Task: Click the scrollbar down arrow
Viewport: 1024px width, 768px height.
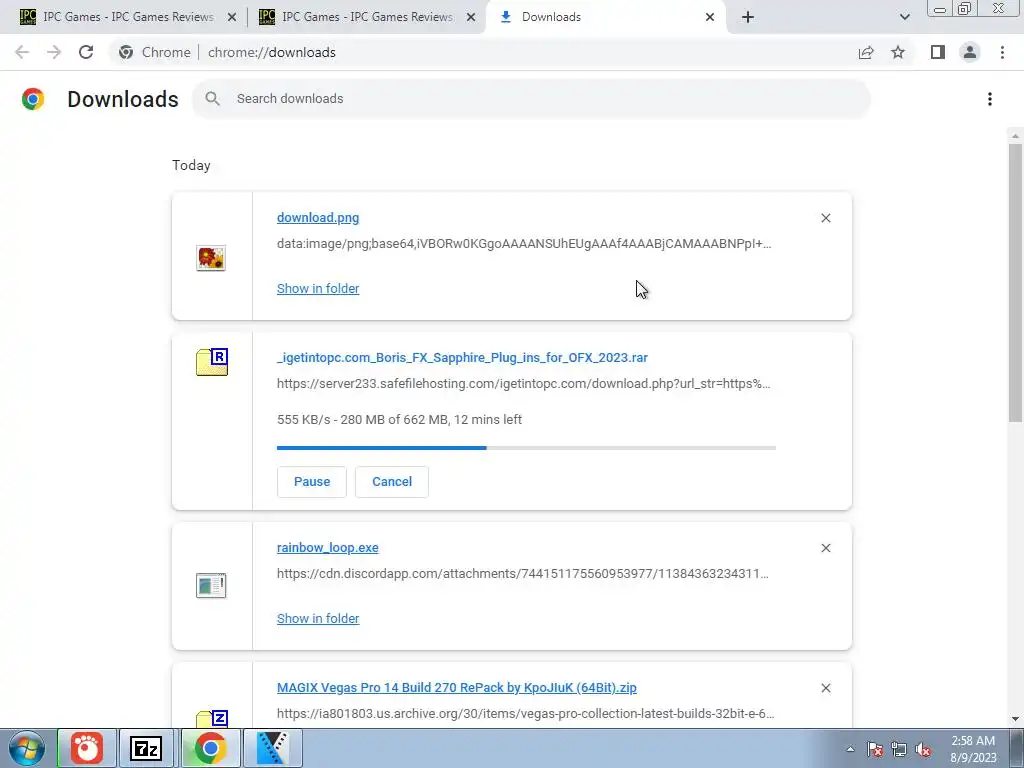Action: click(x=1015, y=720)
